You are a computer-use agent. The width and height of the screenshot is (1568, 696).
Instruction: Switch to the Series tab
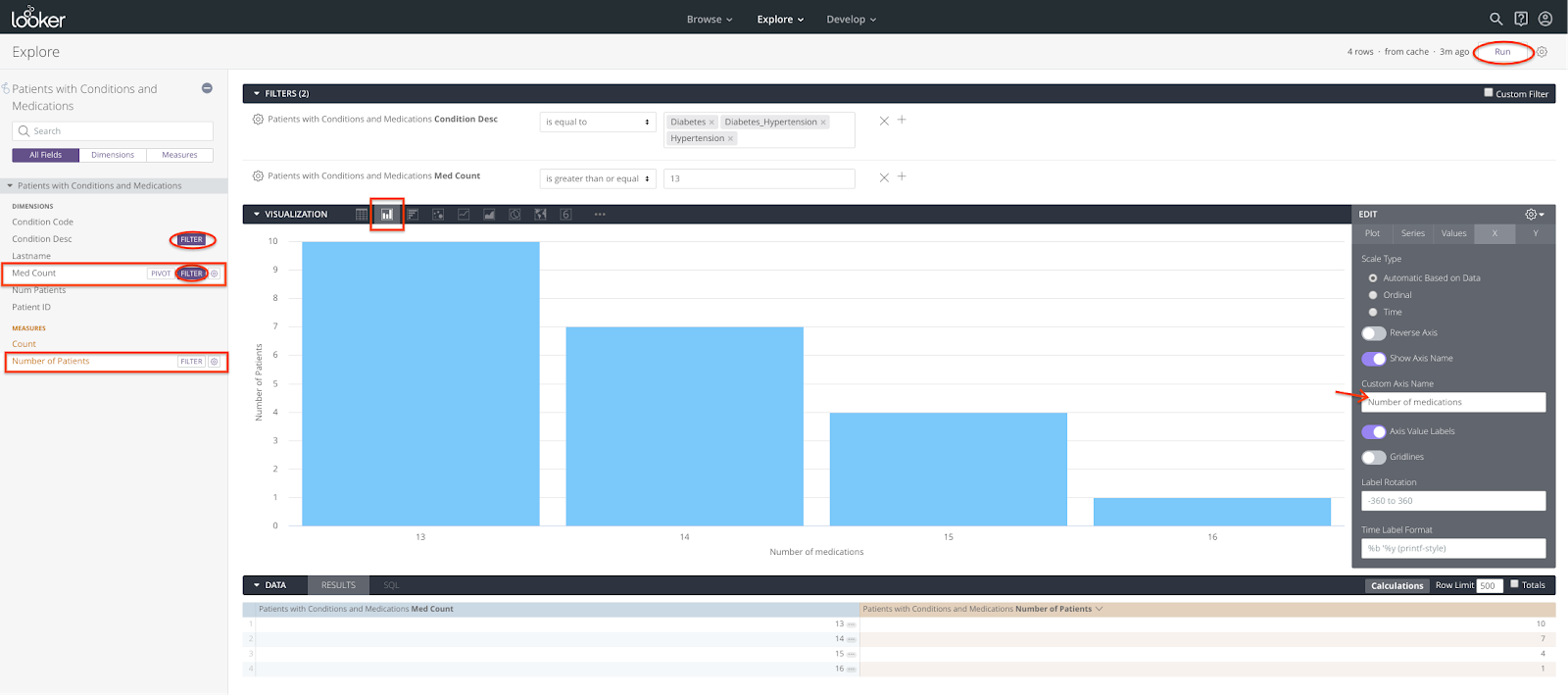pos(1412,233)
